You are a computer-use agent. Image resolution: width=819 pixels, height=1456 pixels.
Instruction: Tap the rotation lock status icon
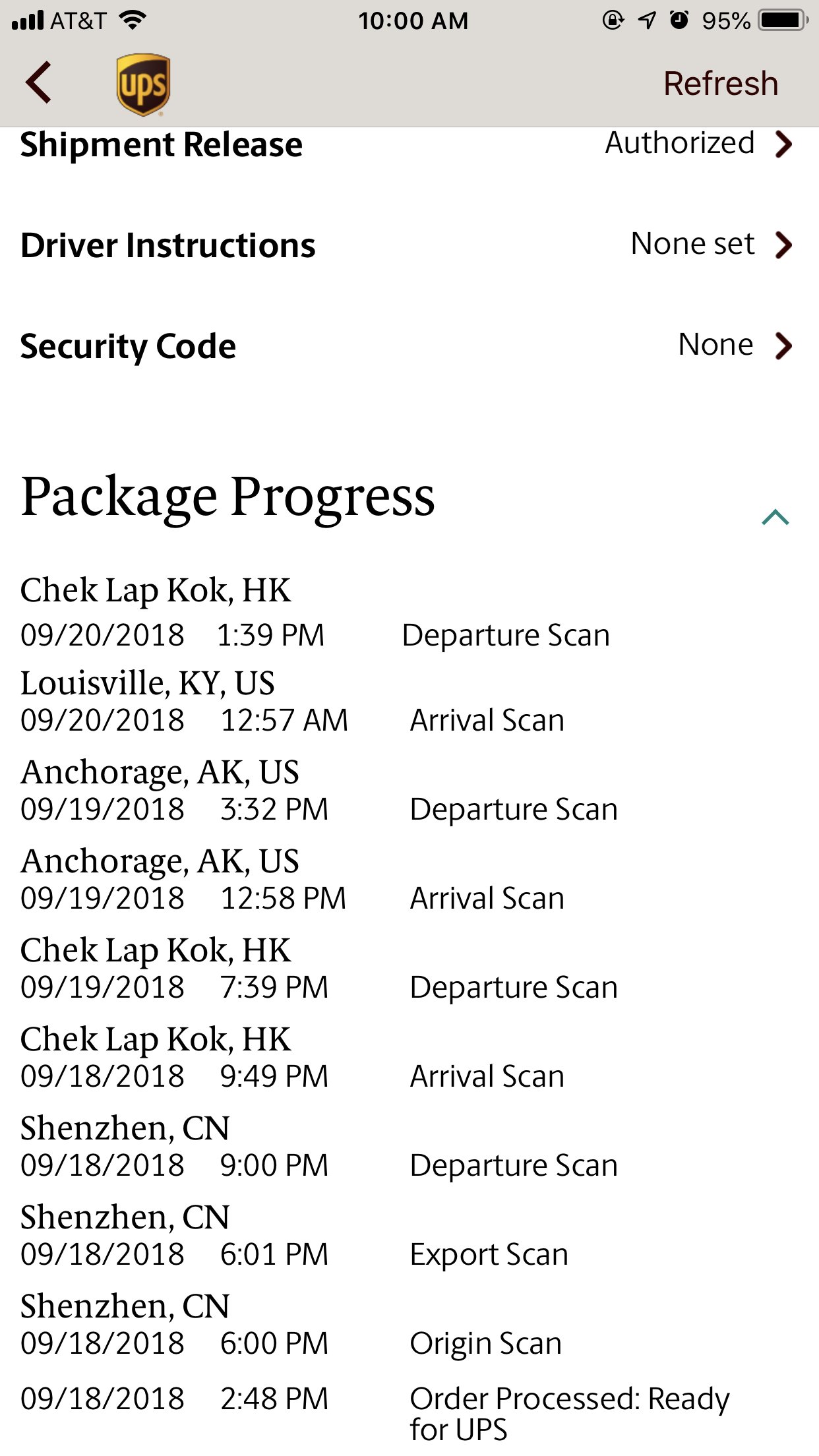tap(613, 20)
